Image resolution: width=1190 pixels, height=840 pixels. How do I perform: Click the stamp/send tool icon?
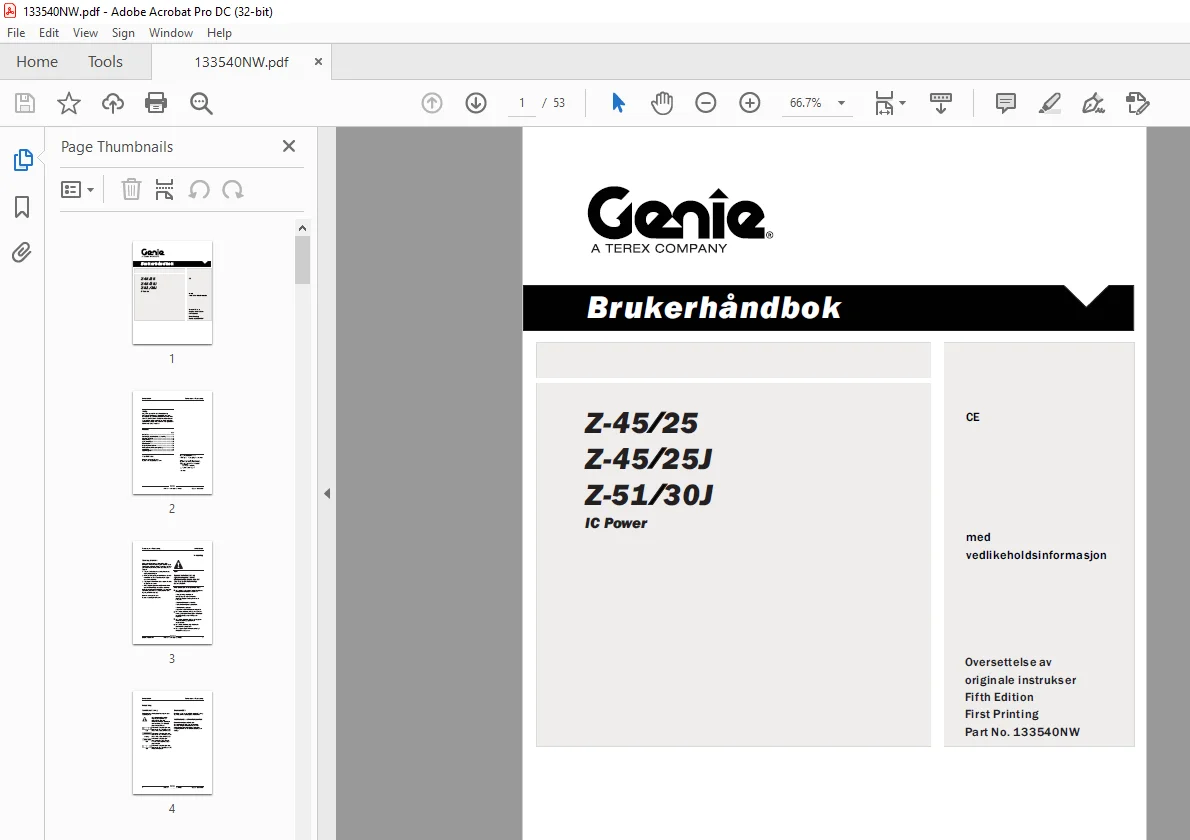coord(1138,103)
